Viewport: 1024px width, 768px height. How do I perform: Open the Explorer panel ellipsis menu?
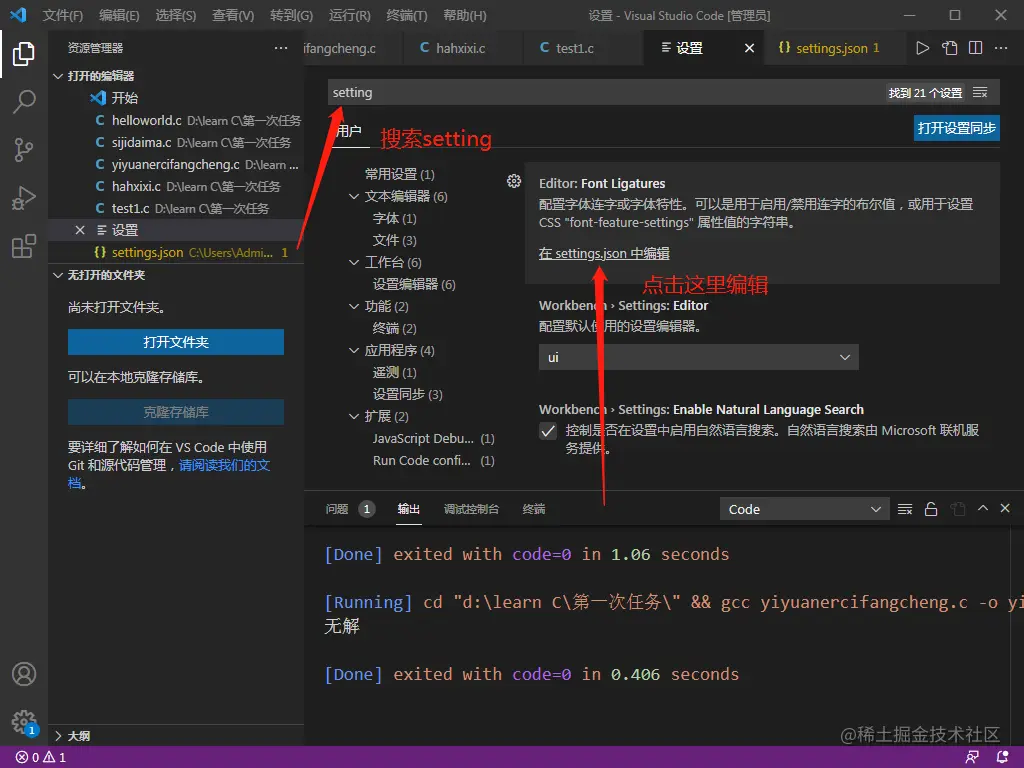[x=281, y=48]
